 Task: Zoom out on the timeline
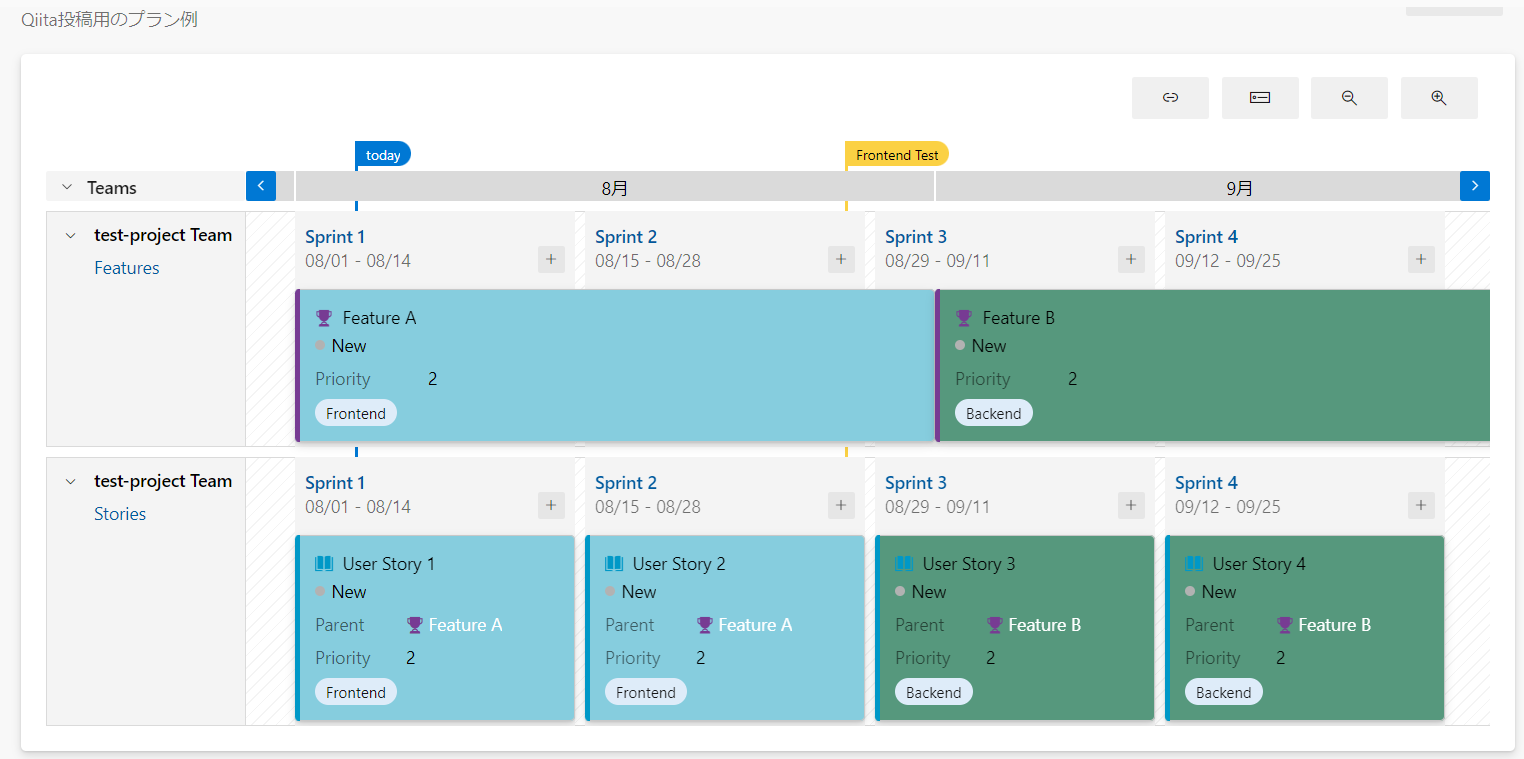pyautogui.click(x=1348, y=97)
